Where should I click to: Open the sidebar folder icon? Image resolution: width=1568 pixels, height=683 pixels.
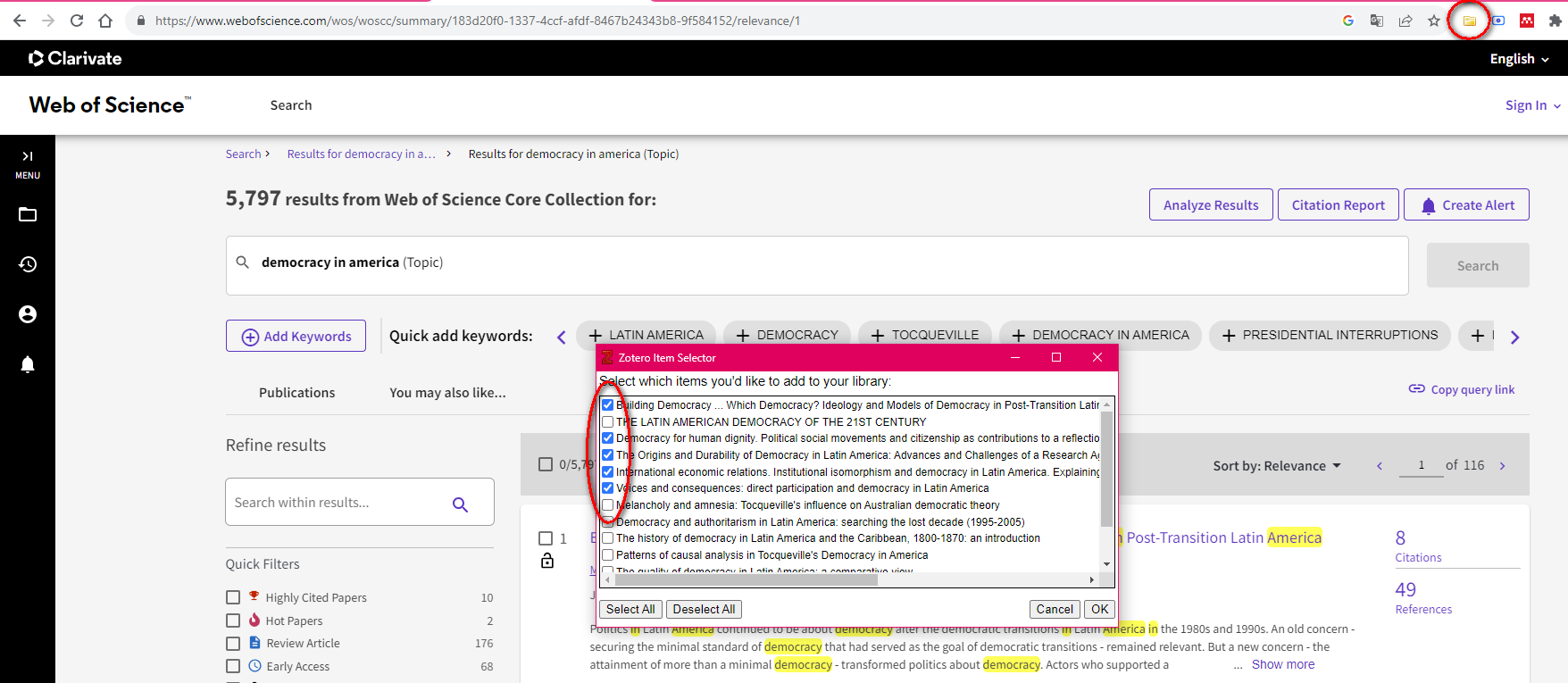28,214
